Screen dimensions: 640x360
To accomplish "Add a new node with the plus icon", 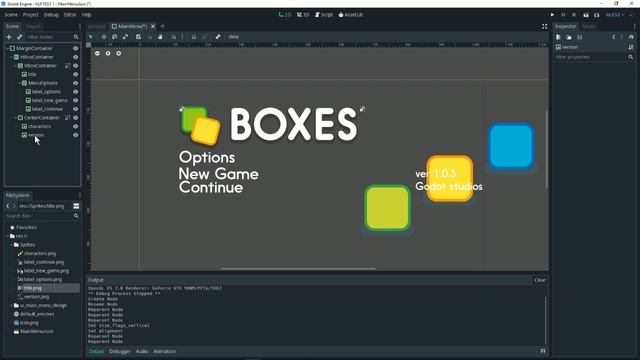I will pyautogui.click(x=9, y=37).
